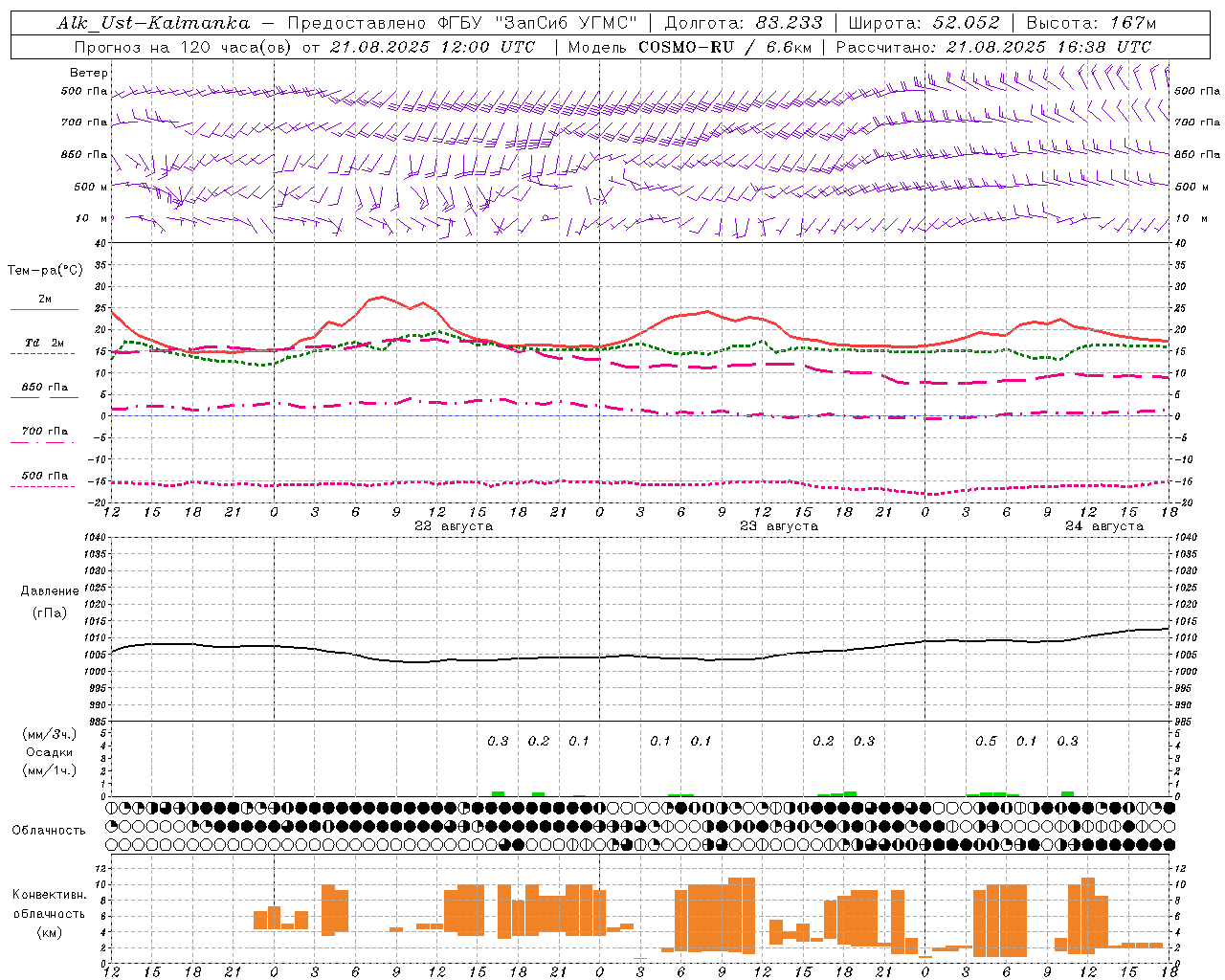
Task: Click the 500 гПа temperature legend entry
Action: [x=45, y=477]
